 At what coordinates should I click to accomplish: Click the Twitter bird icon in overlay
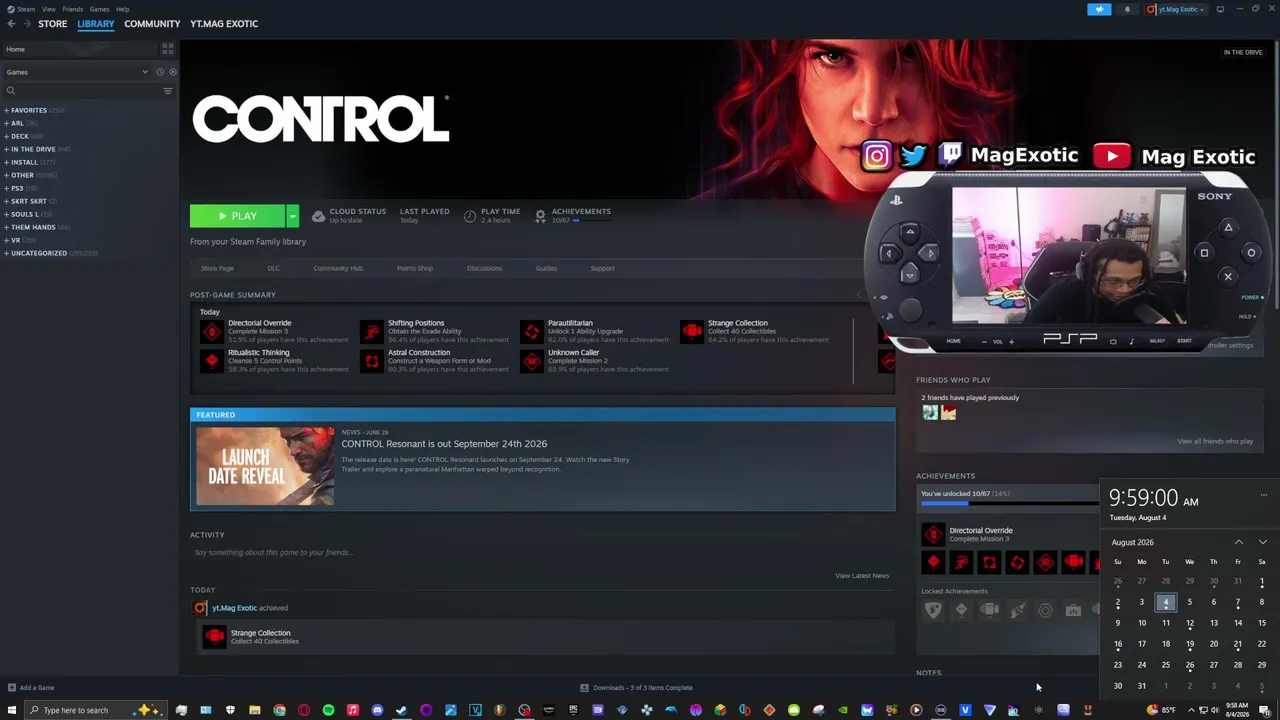pyautogui.click(x=913, y=156)
